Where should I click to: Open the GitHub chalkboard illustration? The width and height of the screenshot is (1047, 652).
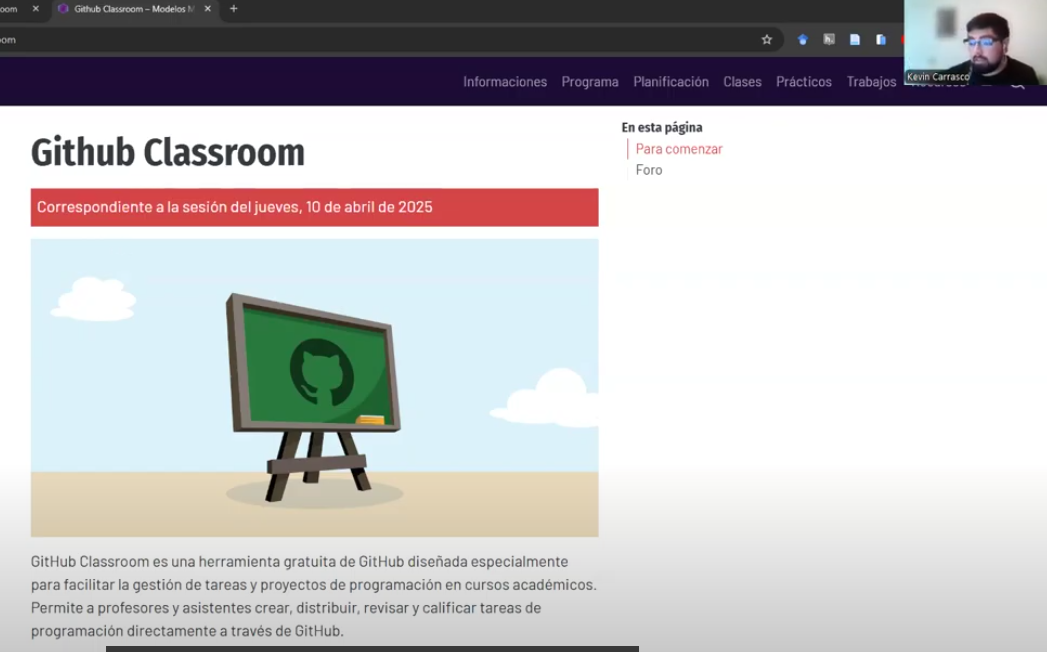coord(315,388)
